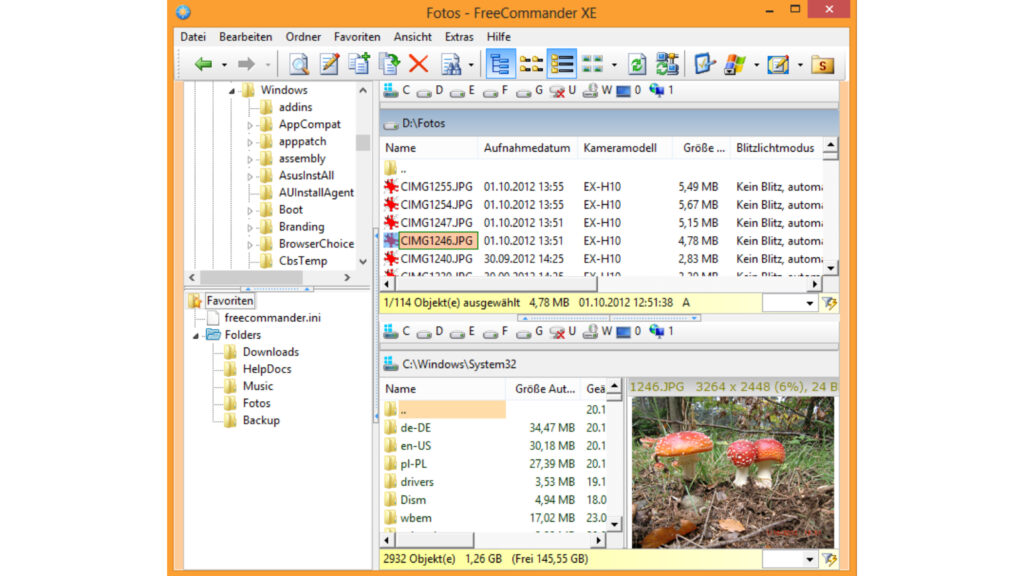Click the Move files icon
Image resolution: width=1024 pixels, height=576 pixels.
390,64
